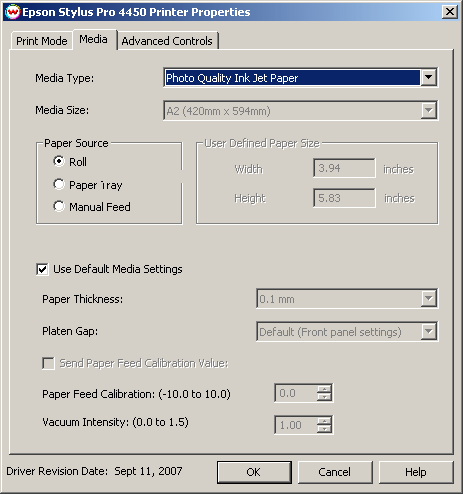Select Manual Feed paper source
Screen dimensions: 463x494
tap(59, 206)
